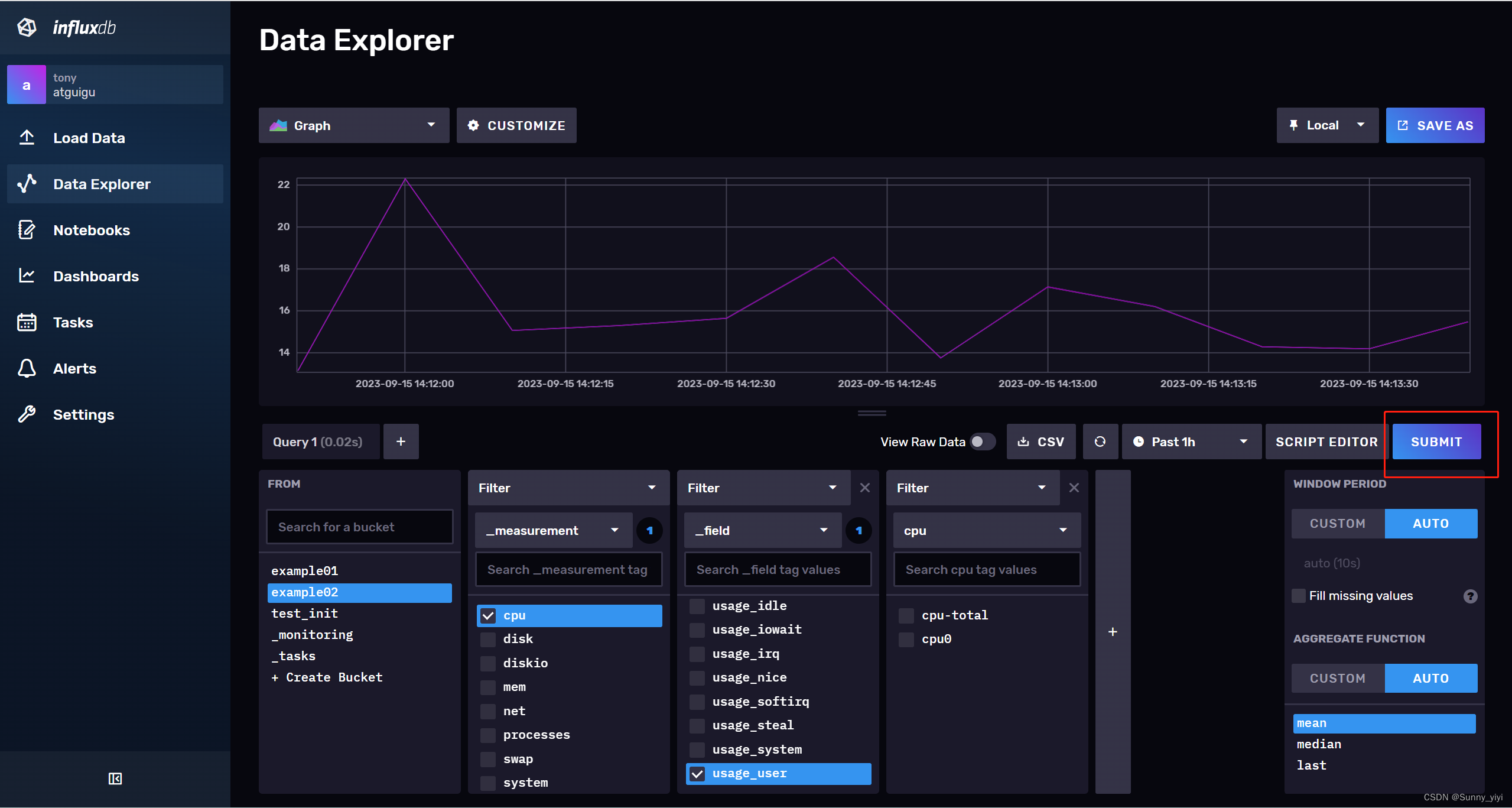Uncheck the usage_user field checkbox
Image resolution: width=1512 pixels, height=808 pixels.
(697, 773)
